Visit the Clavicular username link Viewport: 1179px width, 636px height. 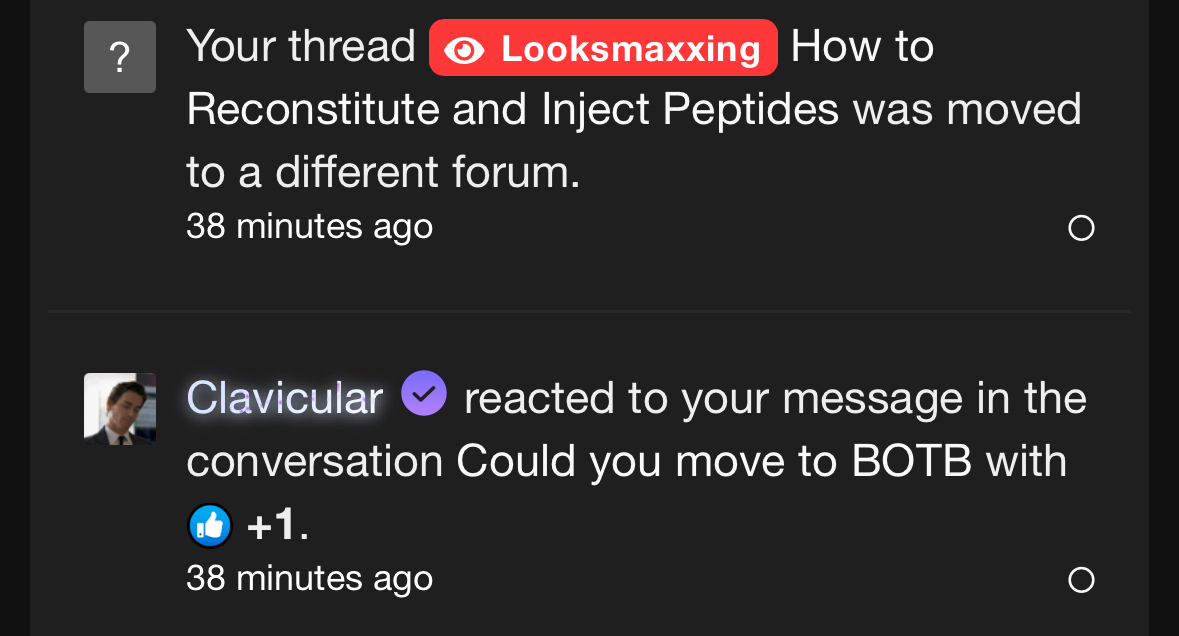point(285,398)
